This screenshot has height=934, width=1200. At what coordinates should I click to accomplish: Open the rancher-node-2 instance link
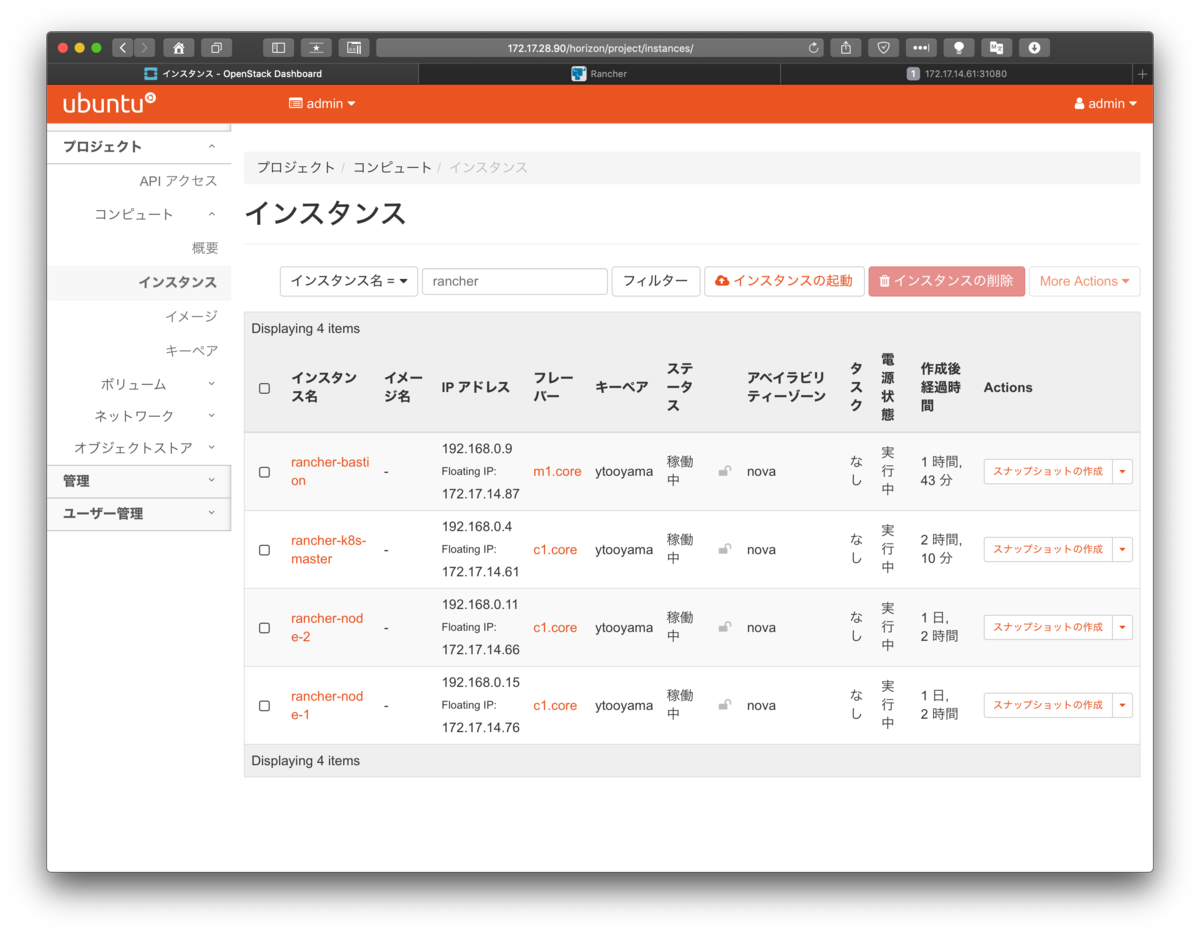pyautogui.click(x=327, y=627)
